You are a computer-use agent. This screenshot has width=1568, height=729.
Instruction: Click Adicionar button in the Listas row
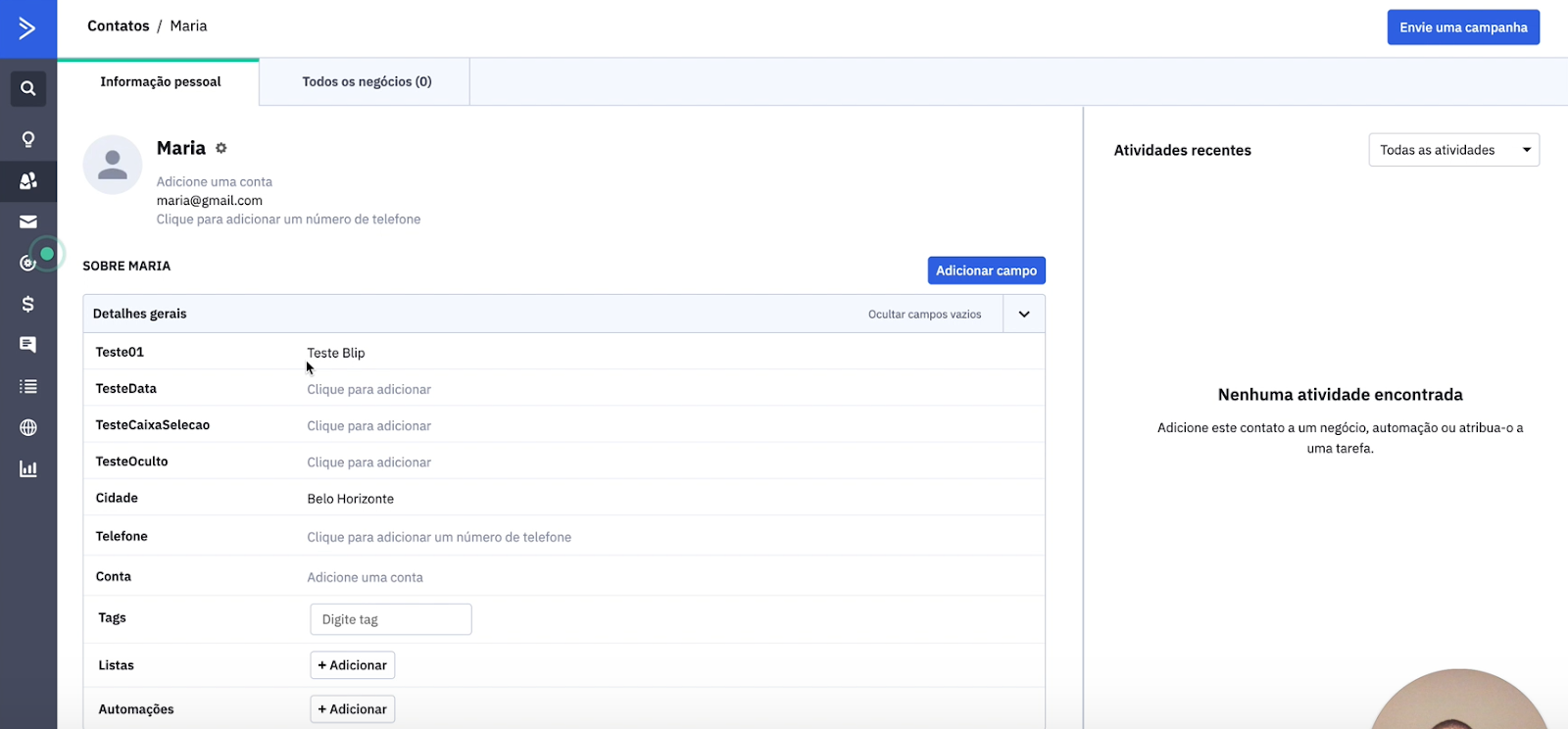coord(353,665)
